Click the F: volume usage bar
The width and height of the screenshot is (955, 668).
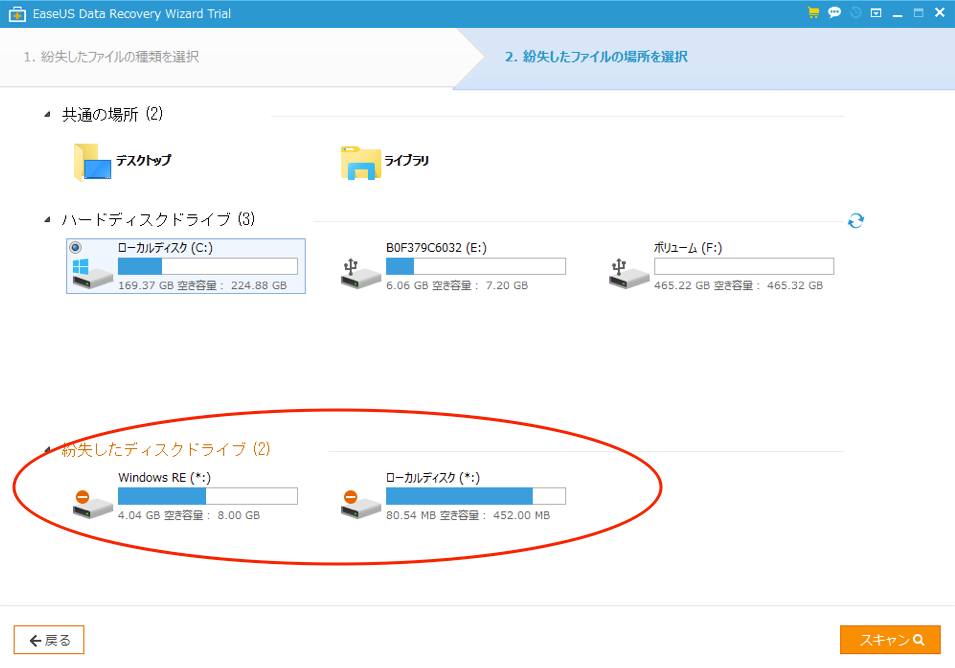tap(744, 266)
